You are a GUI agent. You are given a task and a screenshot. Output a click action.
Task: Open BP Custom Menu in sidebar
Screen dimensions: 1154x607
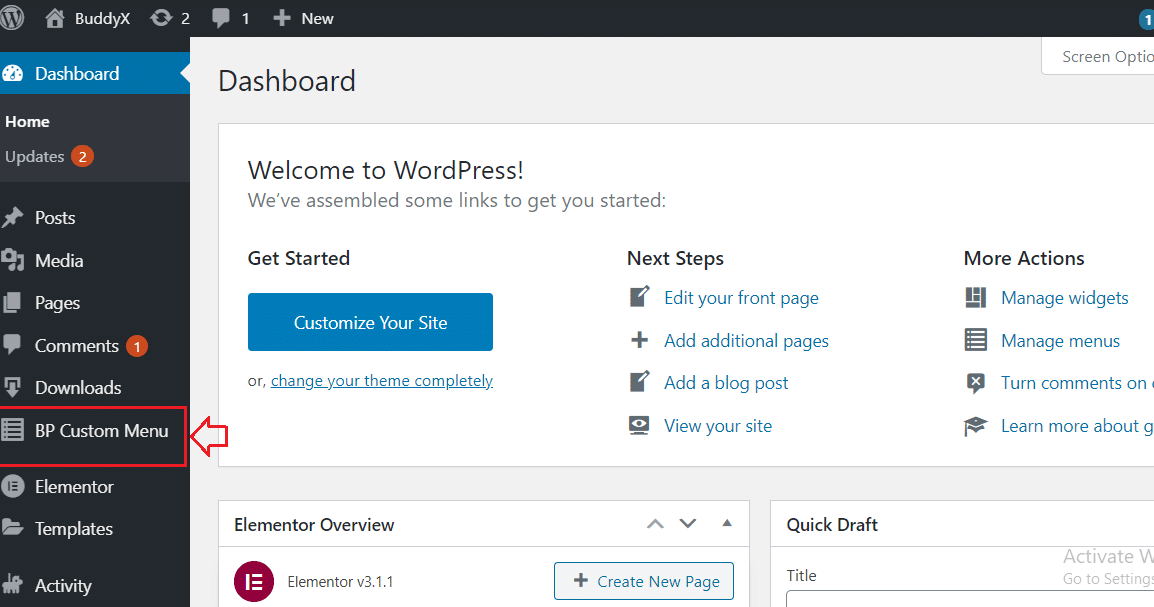101,431
